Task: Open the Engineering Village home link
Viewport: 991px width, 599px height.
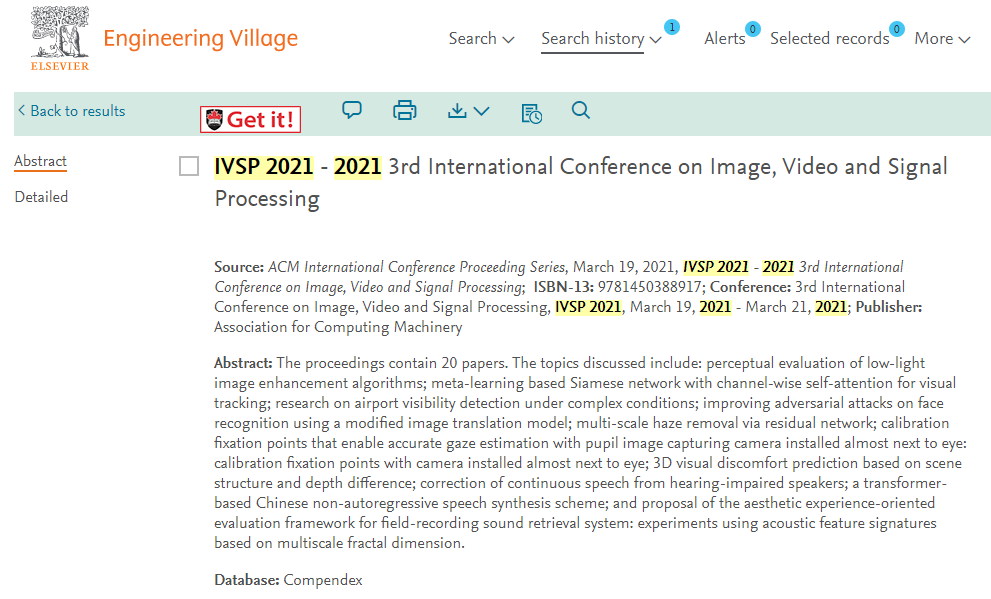Action: pyautogui.click(x=200, y=39)
